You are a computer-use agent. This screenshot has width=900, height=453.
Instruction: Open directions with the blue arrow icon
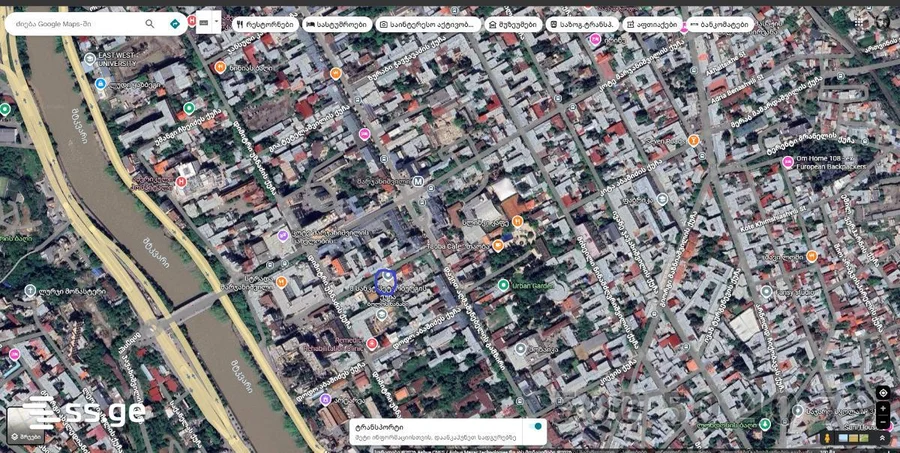[174, 24]
